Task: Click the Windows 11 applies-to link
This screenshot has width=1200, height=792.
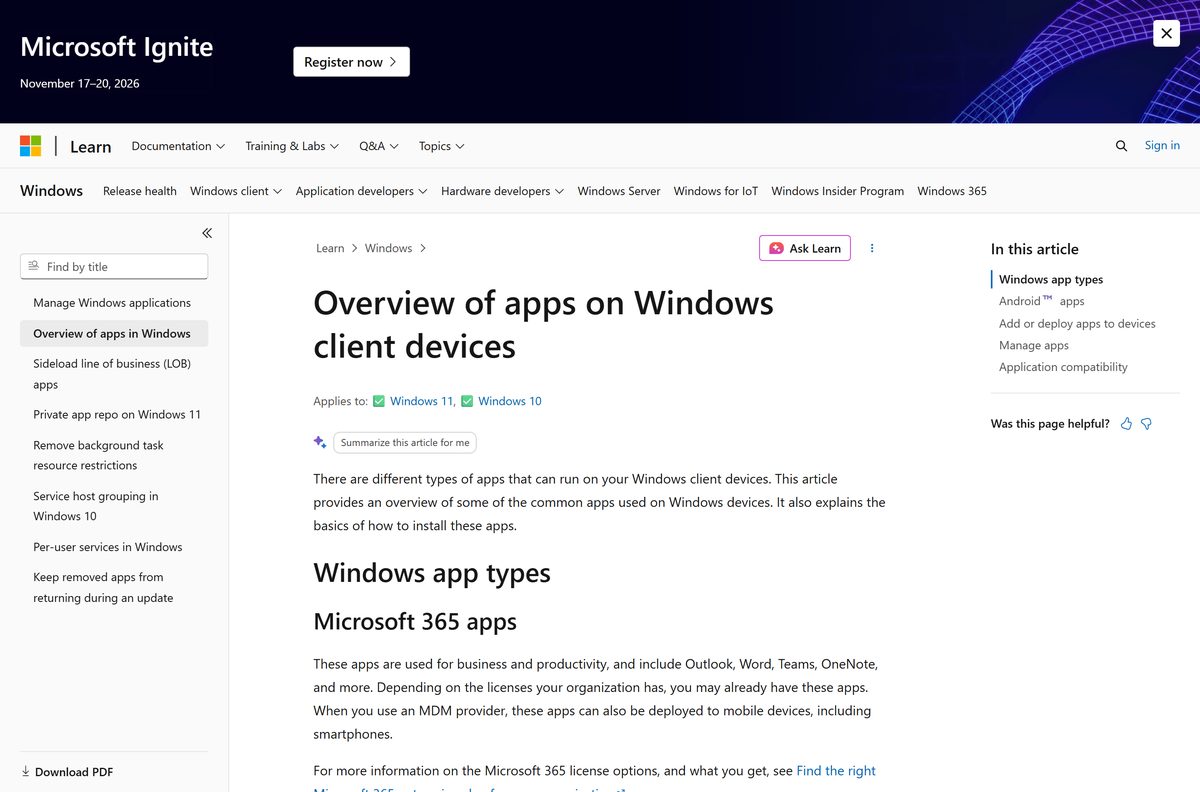Action: pos(421,401)
